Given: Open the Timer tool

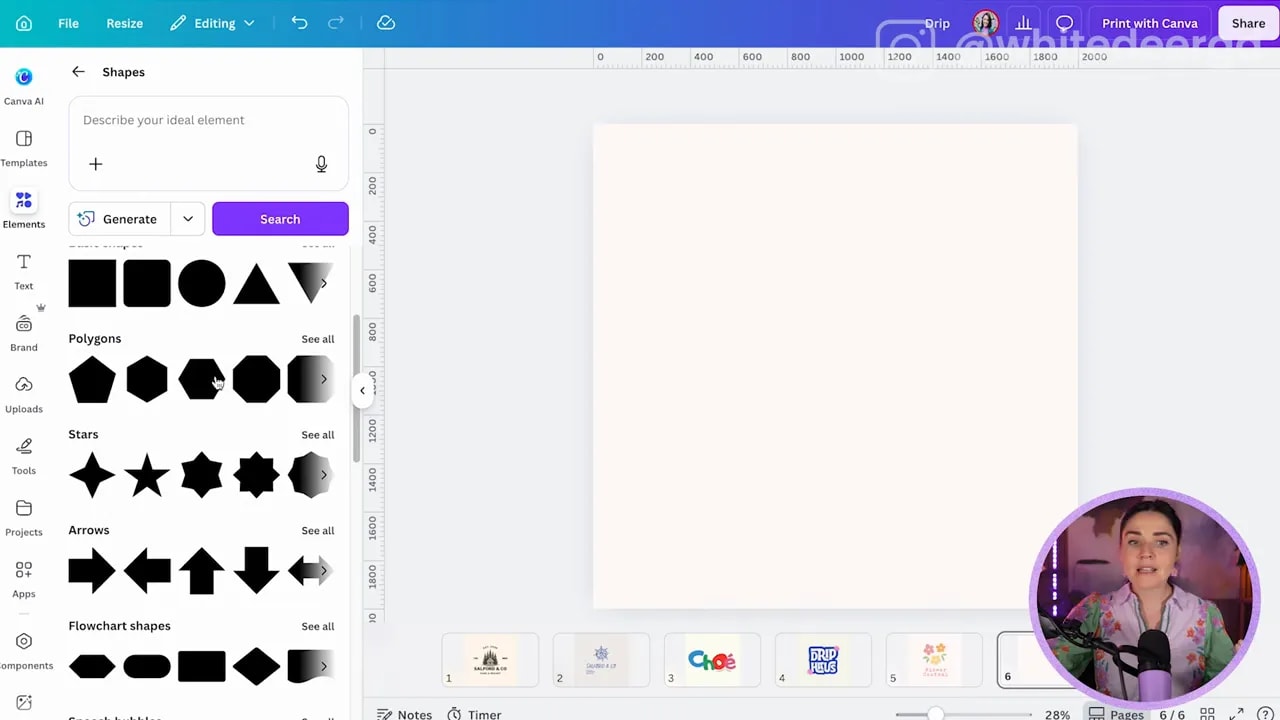Looking at the screenshot, I should tap(474, 714).
